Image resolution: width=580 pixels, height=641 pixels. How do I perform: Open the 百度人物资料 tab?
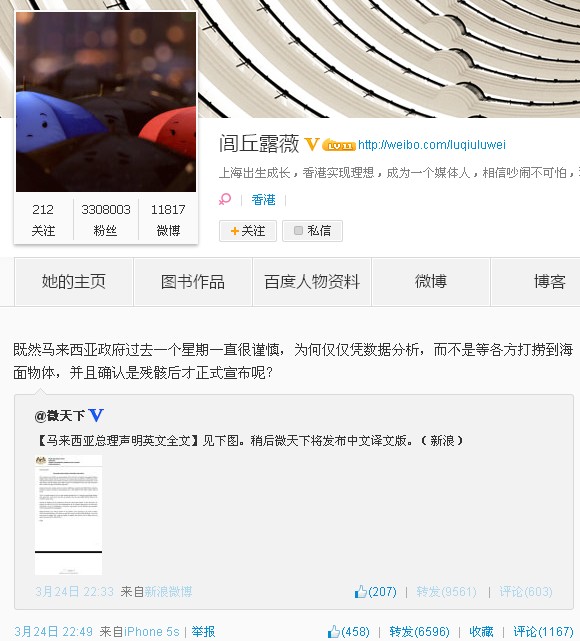pyautogui.click(x=312, y=282)
